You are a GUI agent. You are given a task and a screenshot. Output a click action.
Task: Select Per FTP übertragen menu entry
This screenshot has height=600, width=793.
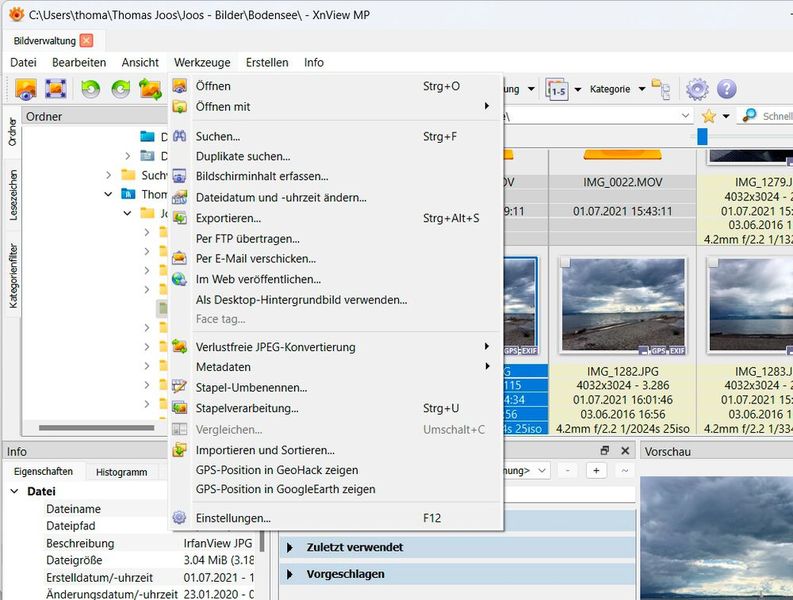coord(336,239)
